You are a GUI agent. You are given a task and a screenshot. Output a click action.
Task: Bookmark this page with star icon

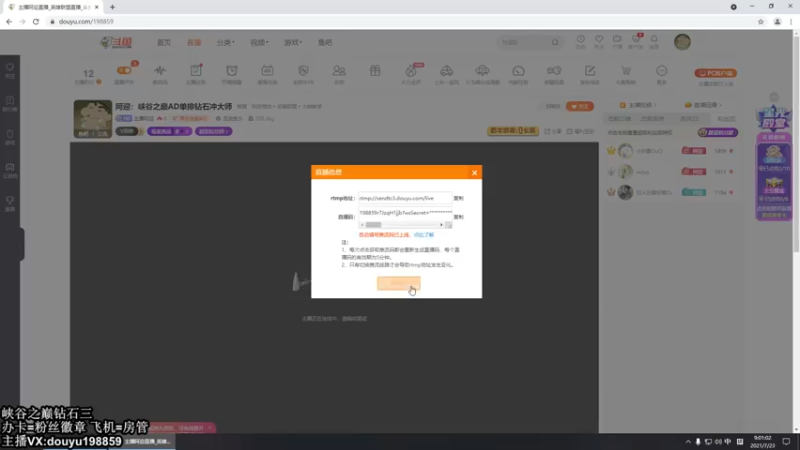(761, 21)
